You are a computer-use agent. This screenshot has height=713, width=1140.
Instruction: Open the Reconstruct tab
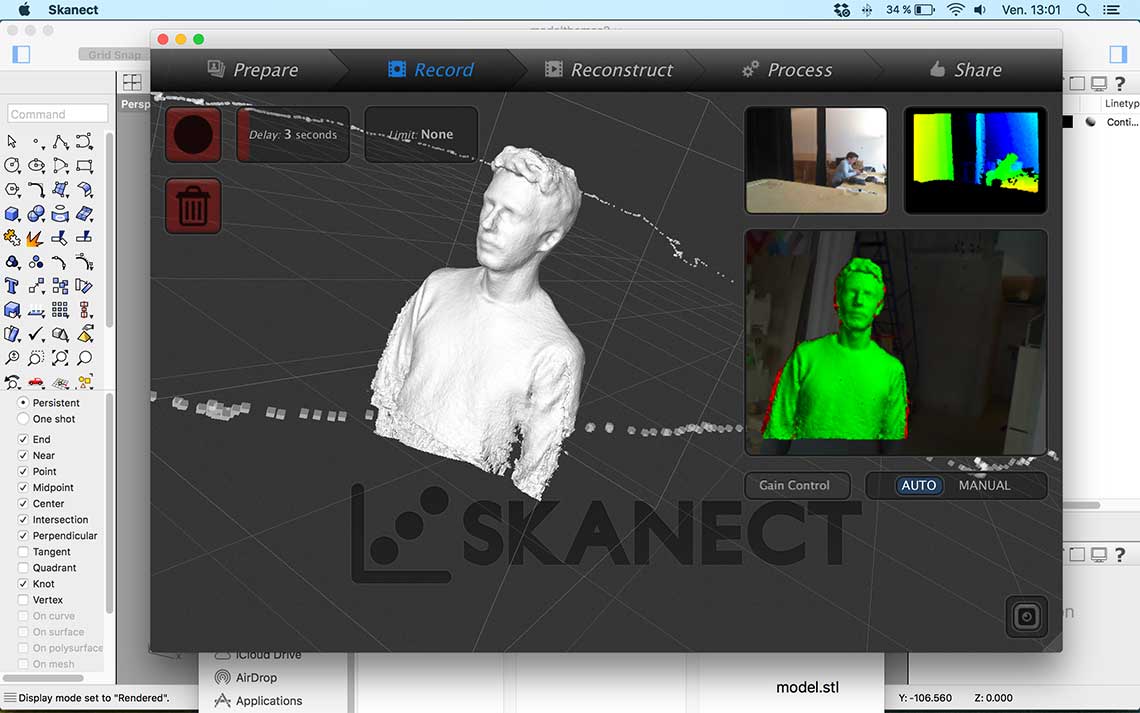[x=609, y=70]
